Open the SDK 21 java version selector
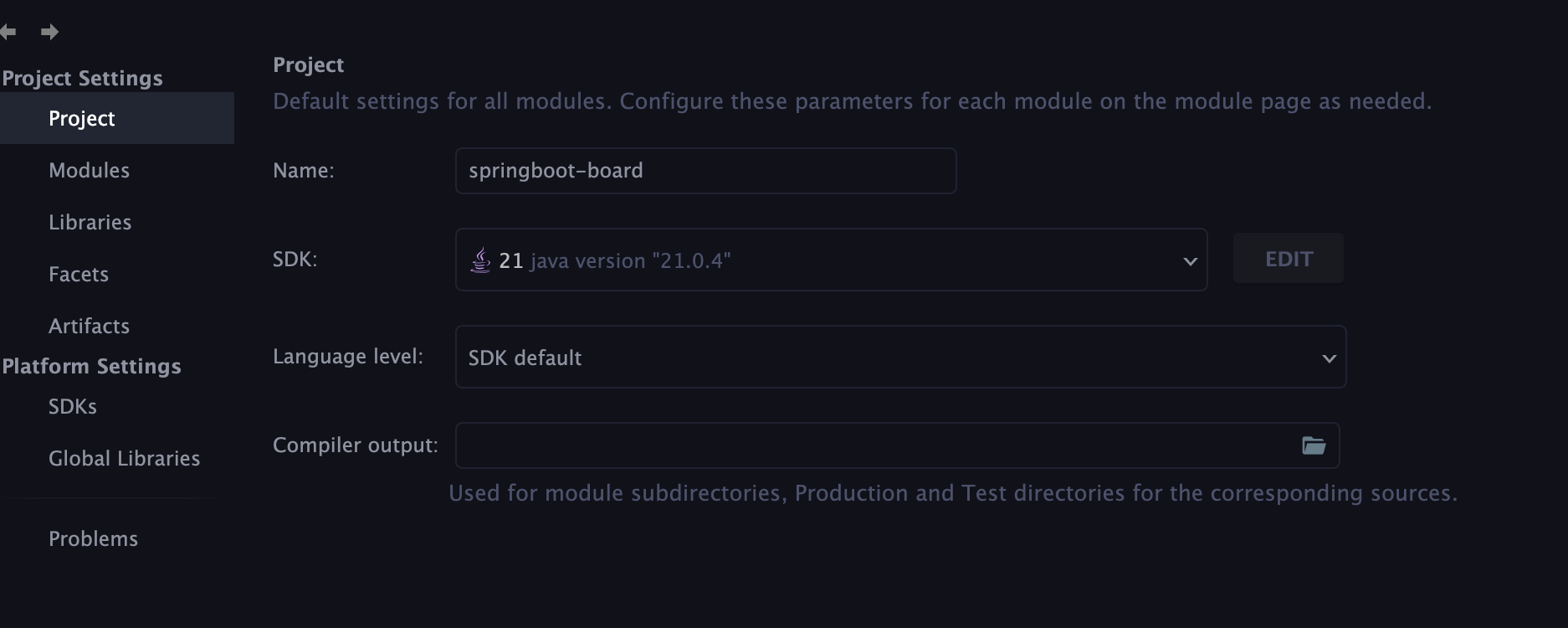The height and width of the screenshot is (628, 1568). 831,260
